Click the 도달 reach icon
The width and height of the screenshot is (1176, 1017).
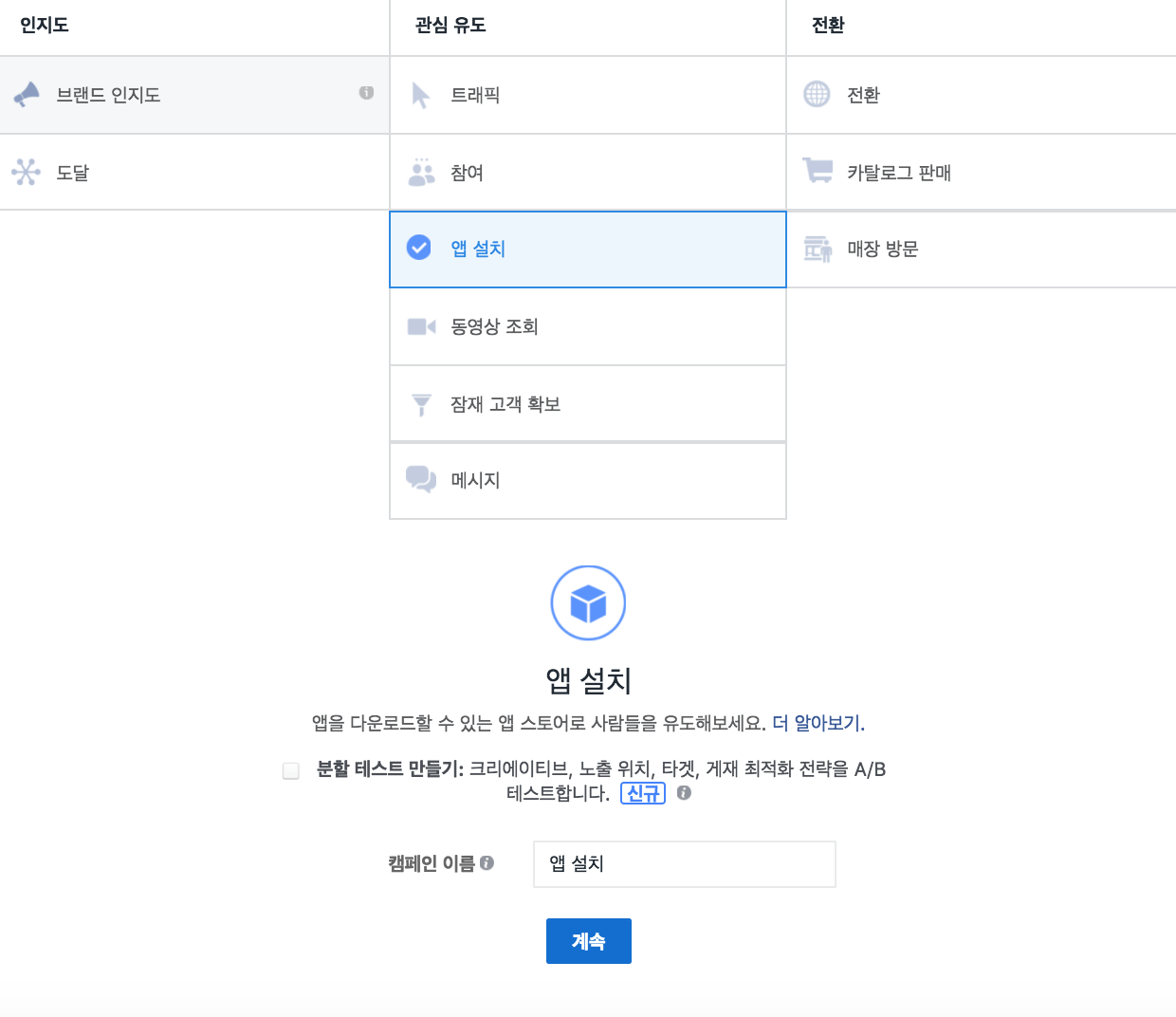pos(27,172)
